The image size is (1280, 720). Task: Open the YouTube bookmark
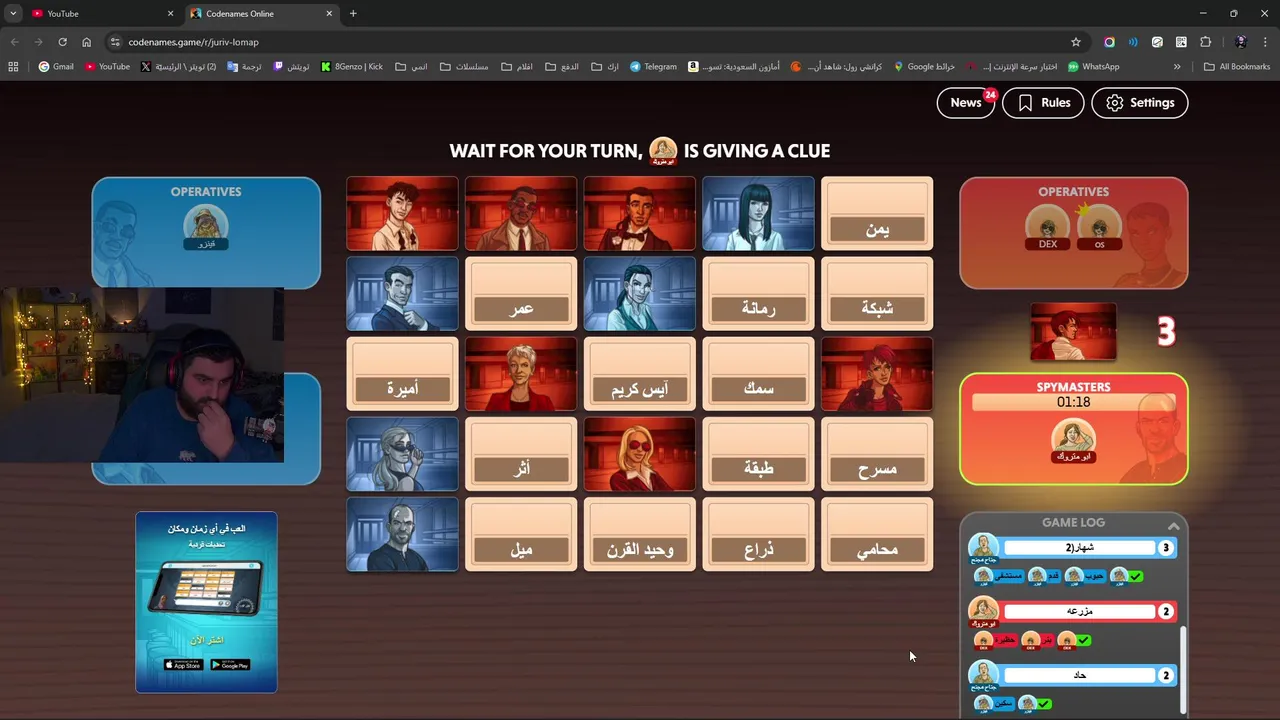click(107, 67)
